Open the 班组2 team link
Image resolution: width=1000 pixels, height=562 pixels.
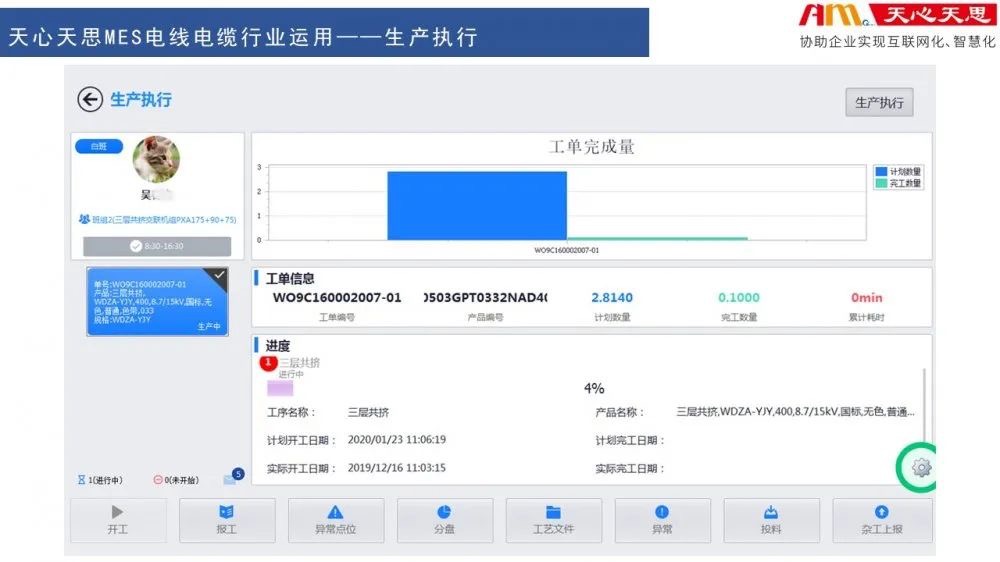click(x=158, y=219)
